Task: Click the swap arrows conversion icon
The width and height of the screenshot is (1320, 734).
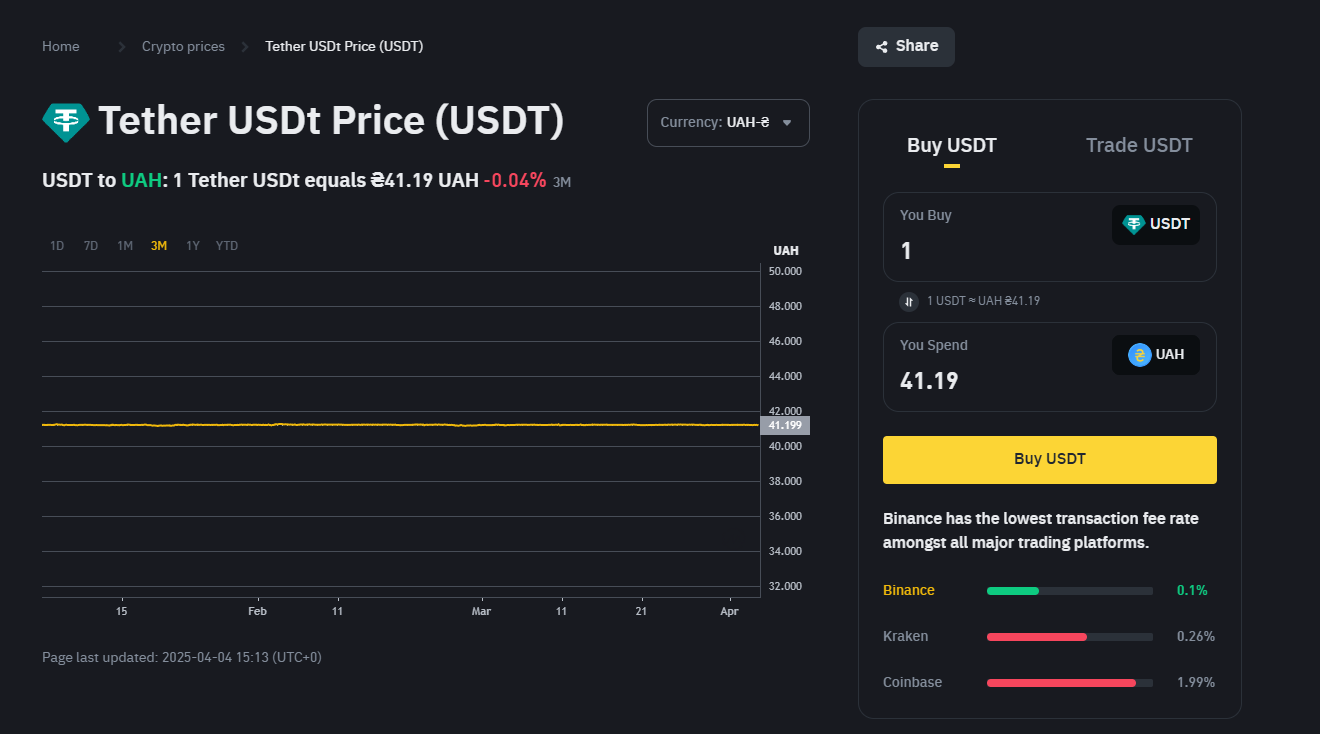Action: 908,301
